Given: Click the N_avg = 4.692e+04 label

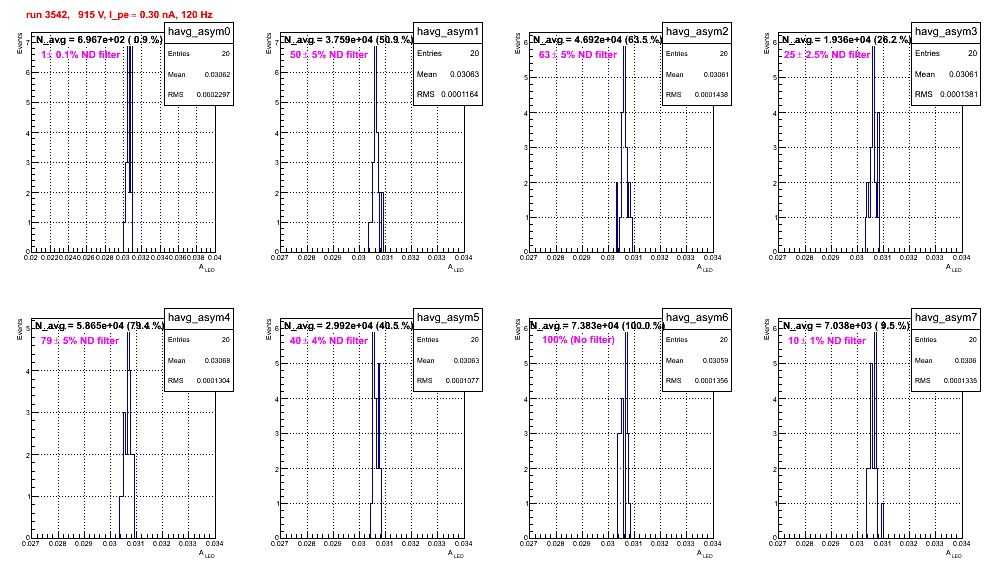Looking at the screenshot, I should coord(597,39).
